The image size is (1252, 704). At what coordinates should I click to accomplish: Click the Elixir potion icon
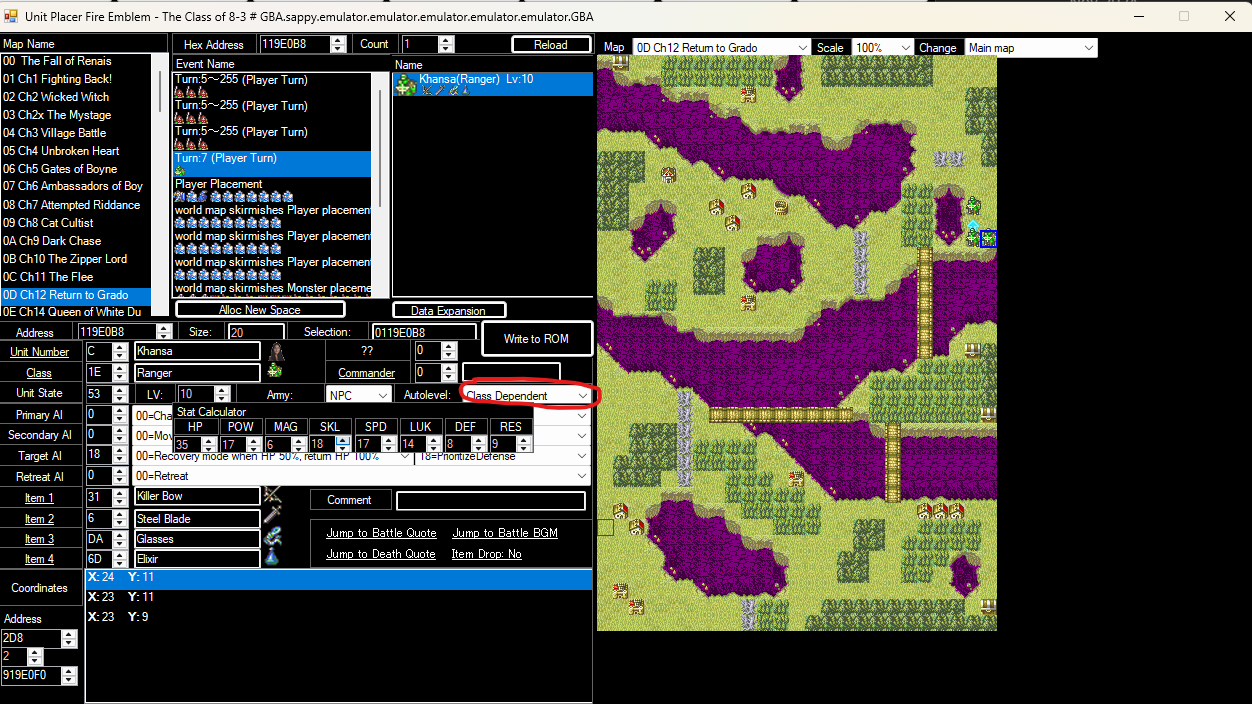(272, 558)
